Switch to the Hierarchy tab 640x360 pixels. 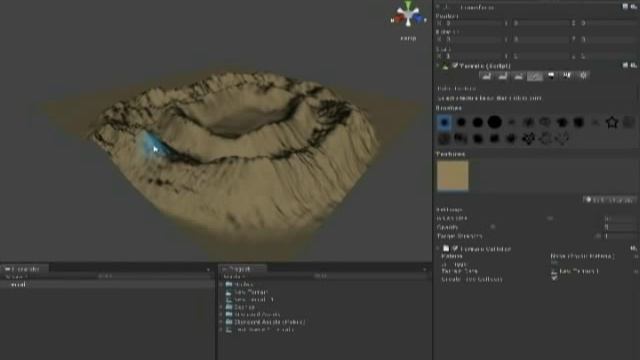[25, 269]
